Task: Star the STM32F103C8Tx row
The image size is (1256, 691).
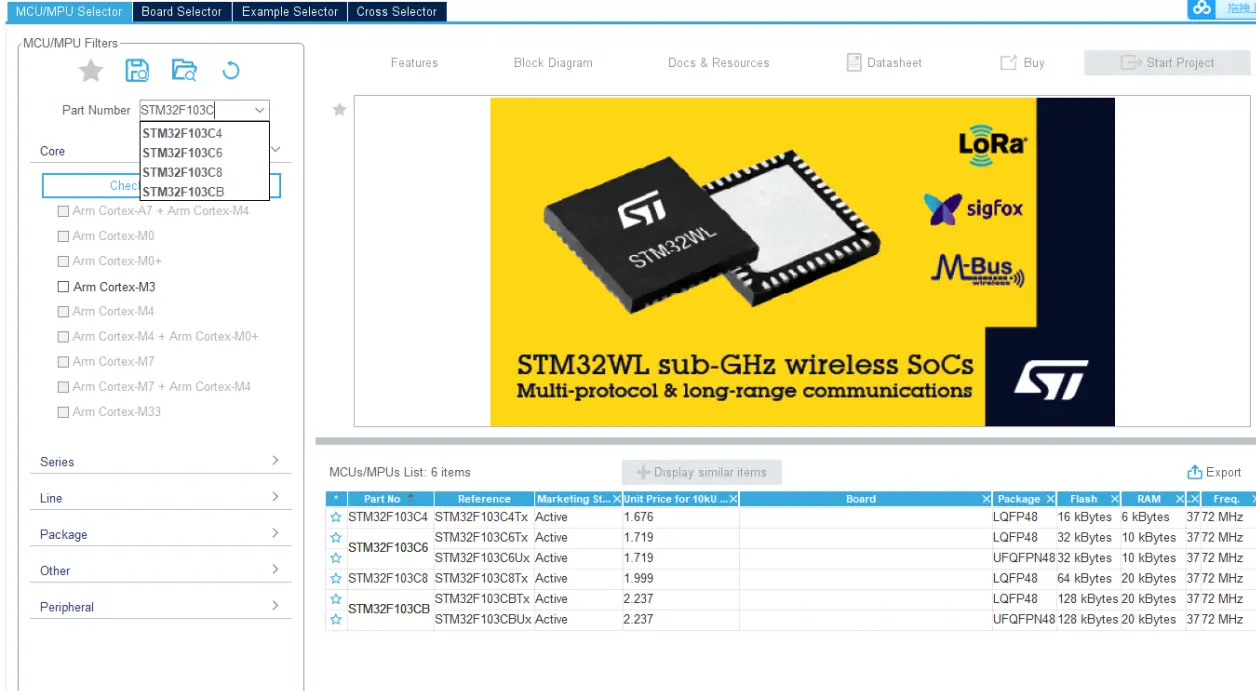Action: pyautogui.click(x=336, y=578)
